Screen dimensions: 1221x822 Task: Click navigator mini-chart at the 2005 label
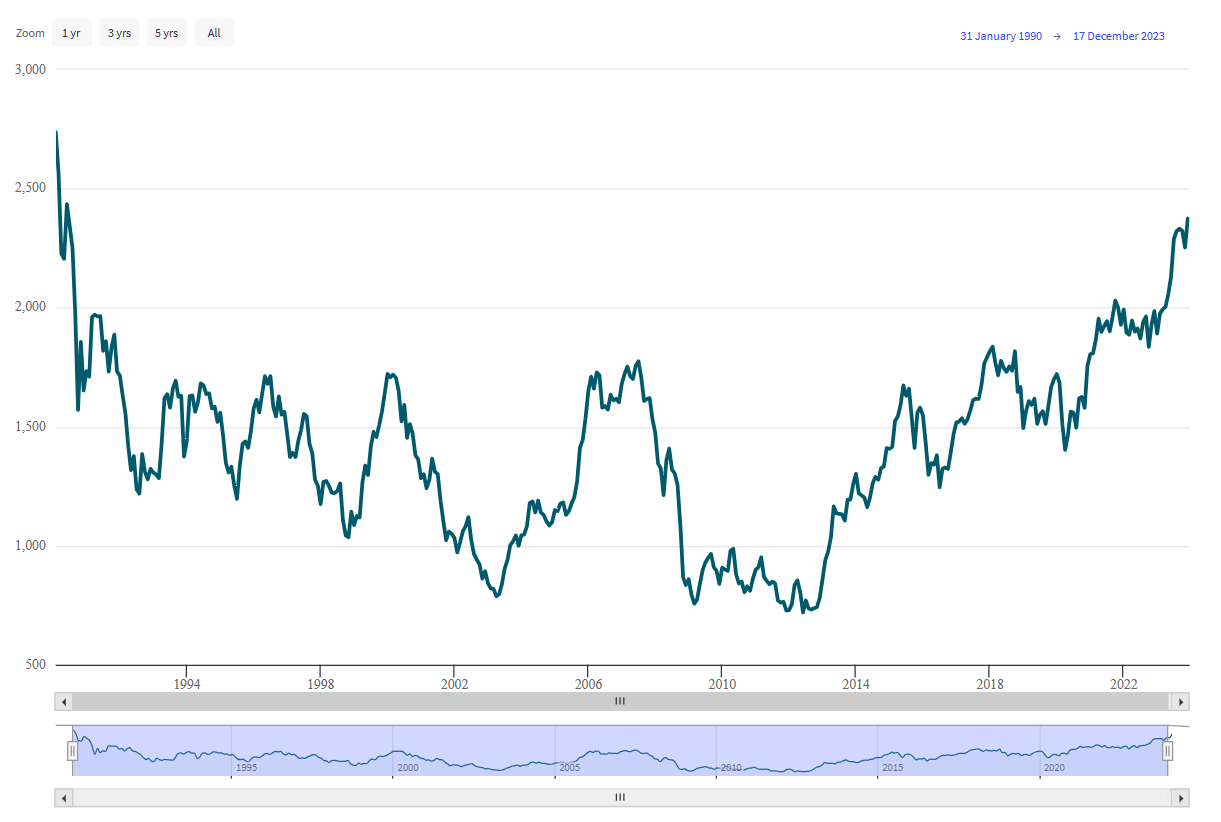(570, 767)
